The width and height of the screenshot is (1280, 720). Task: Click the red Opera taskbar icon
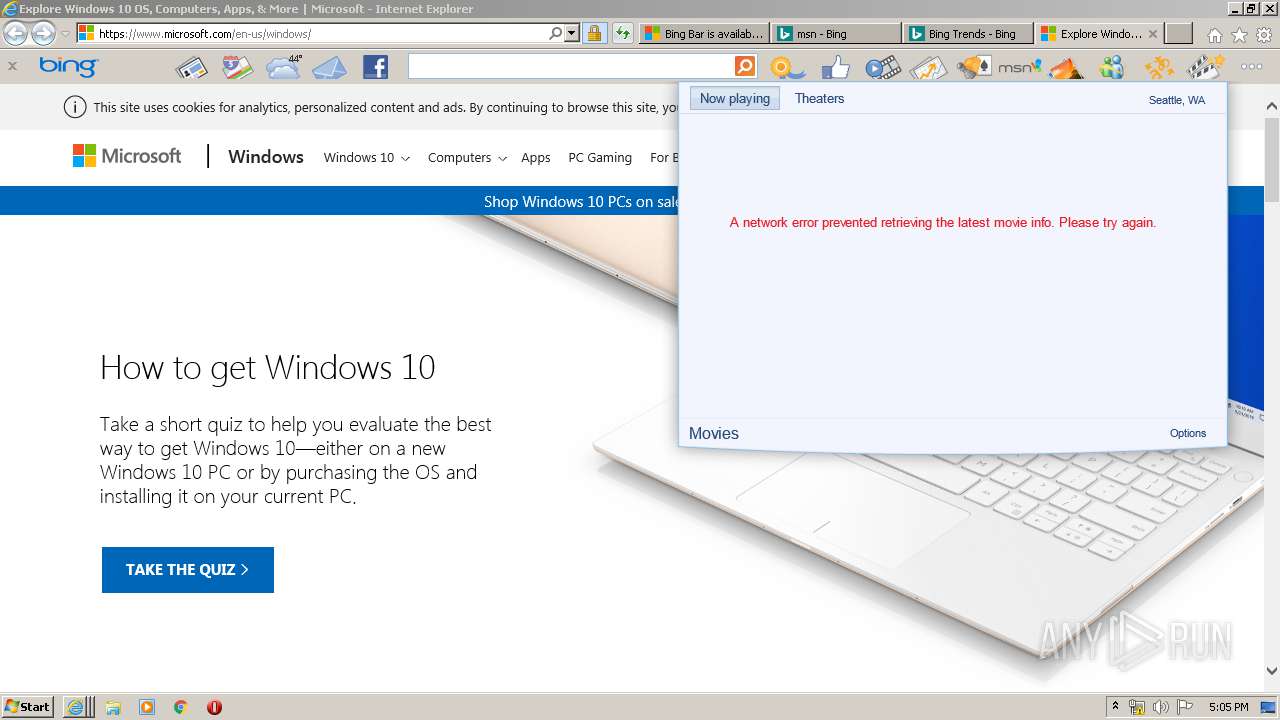214,707
